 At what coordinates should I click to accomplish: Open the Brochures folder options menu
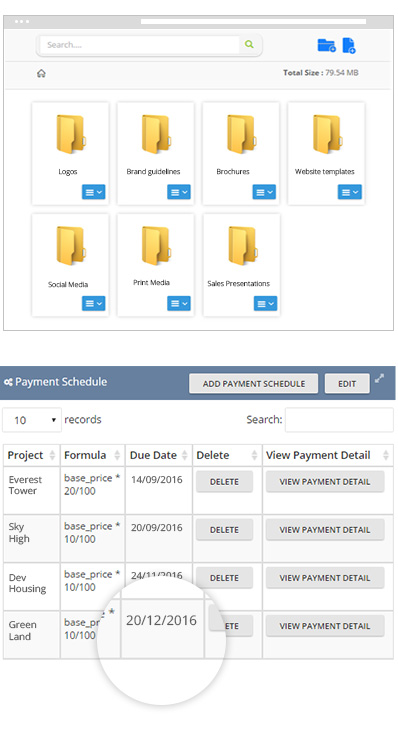[264, 192]
